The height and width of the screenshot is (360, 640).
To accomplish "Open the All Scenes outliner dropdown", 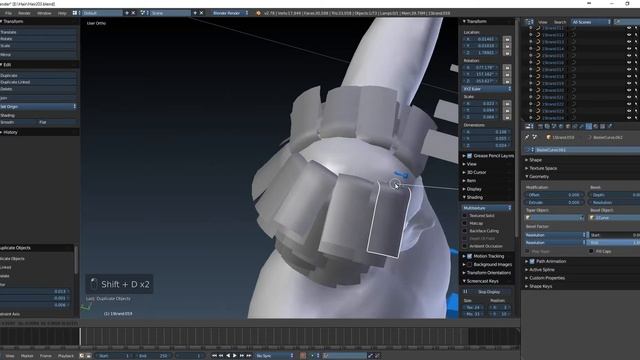I will click(591, 22).
